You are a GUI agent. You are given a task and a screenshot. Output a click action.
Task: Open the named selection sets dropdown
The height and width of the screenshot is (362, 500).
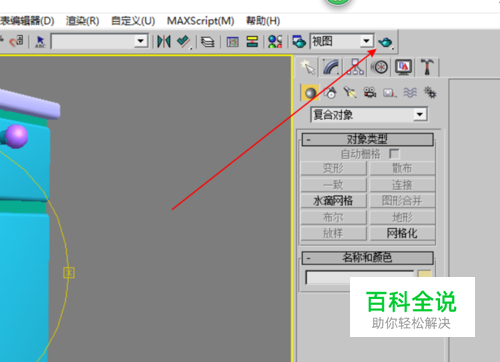(141, 42)
